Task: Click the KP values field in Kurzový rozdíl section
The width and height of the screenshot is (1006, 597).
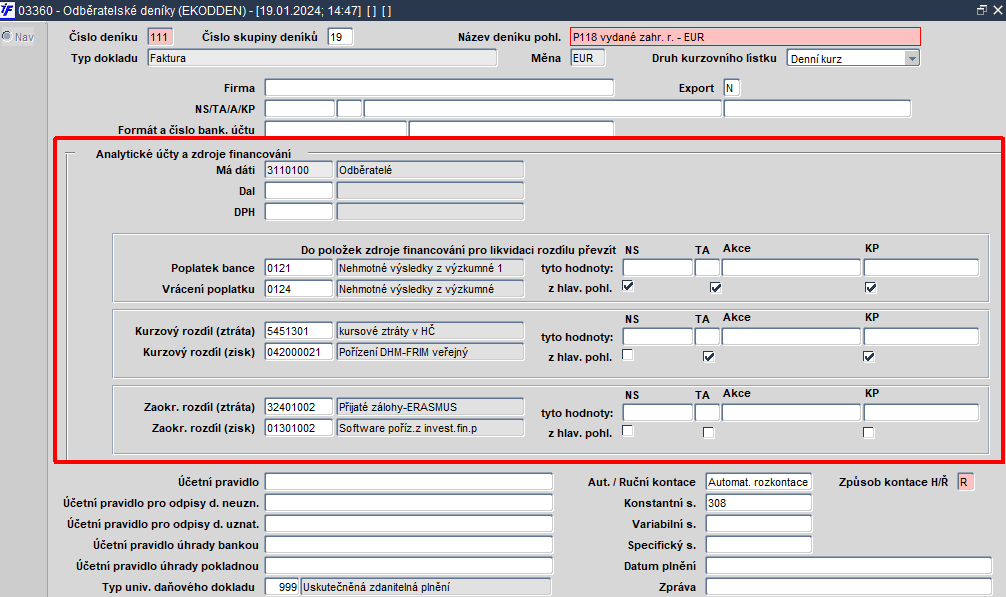Action: pyautogui.click(x=921, y=337)
